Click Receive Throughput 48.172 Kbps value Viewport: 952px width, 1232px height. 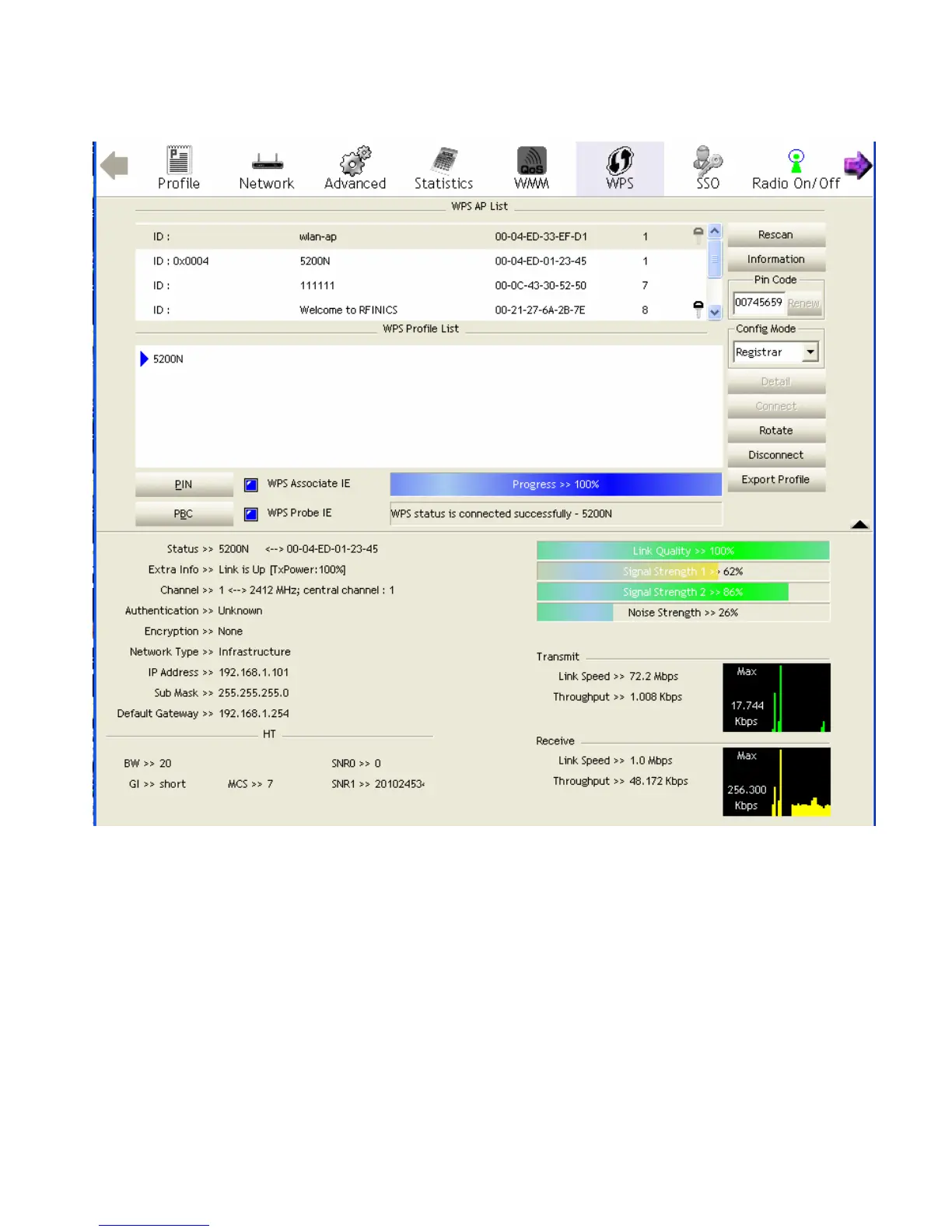pyautogui.click(x=658, y=781)
